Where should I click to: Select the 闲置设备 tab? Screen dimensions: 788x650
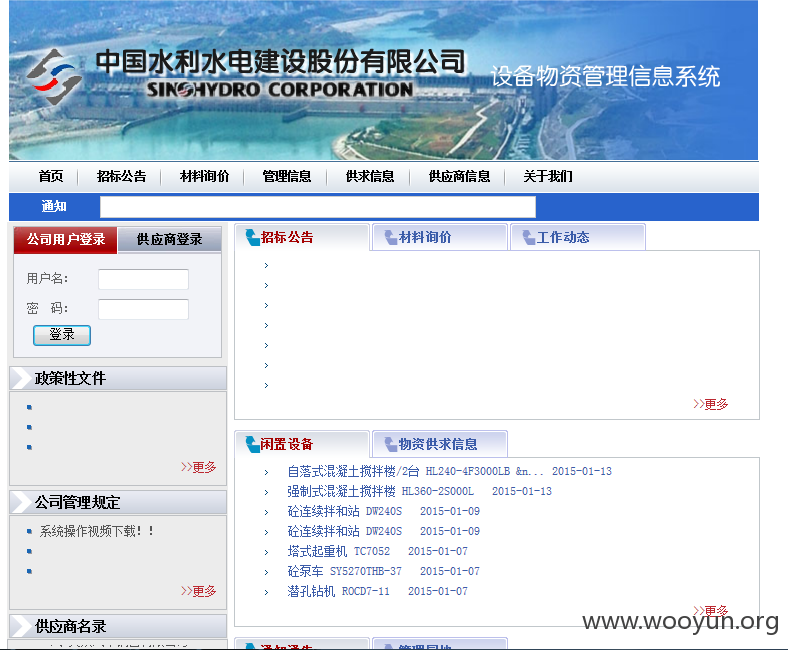pos(302,444)
